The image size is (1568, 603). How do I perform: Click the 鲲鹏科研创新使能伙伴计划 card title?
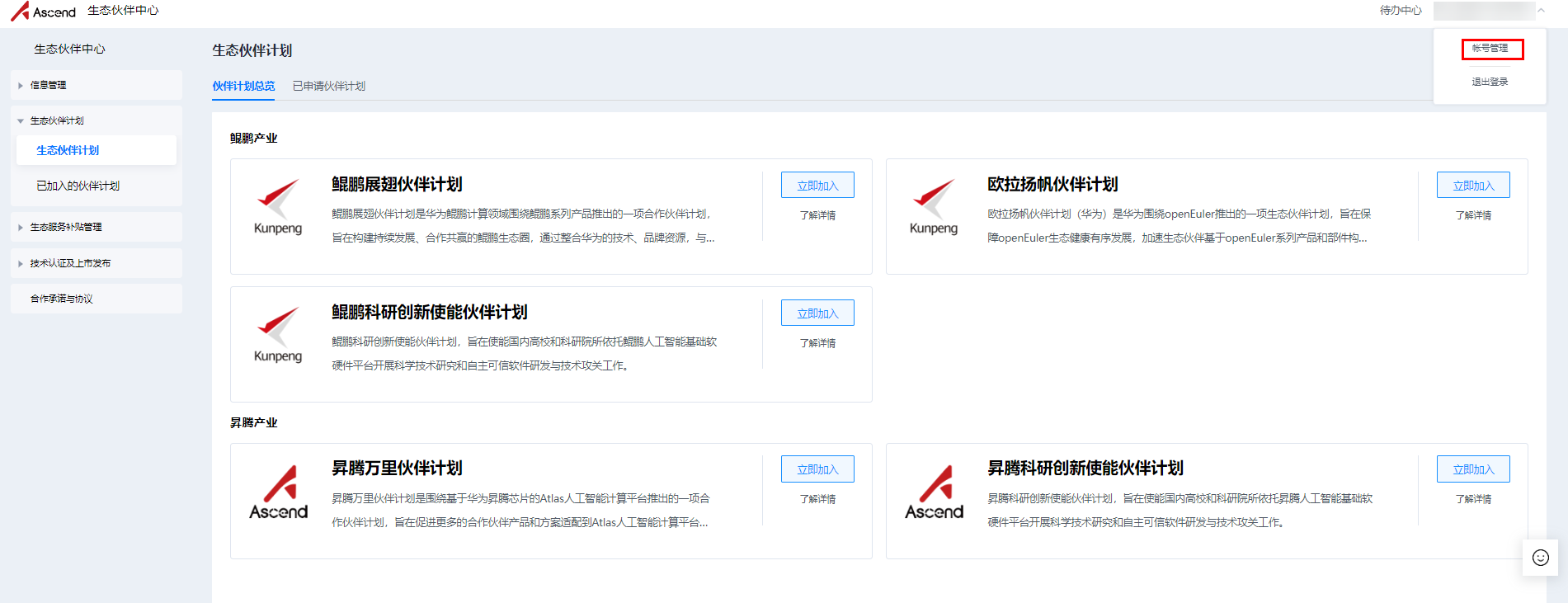pyautogui.click(x=430, y=312)
